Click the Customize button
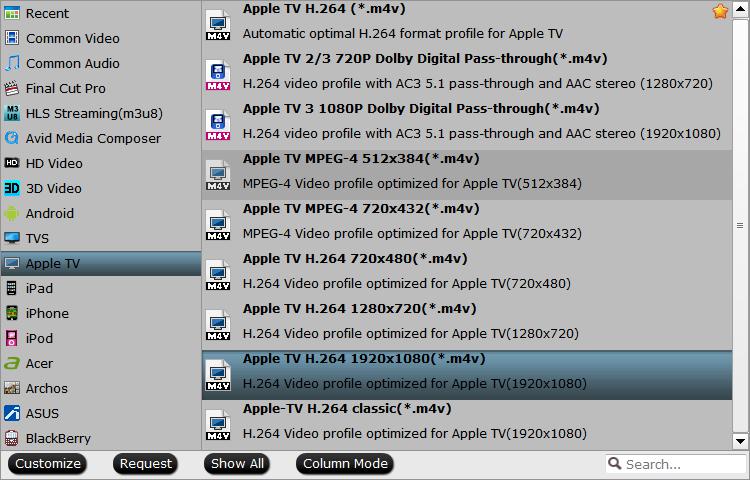The image size is (750, 480). 47,464
